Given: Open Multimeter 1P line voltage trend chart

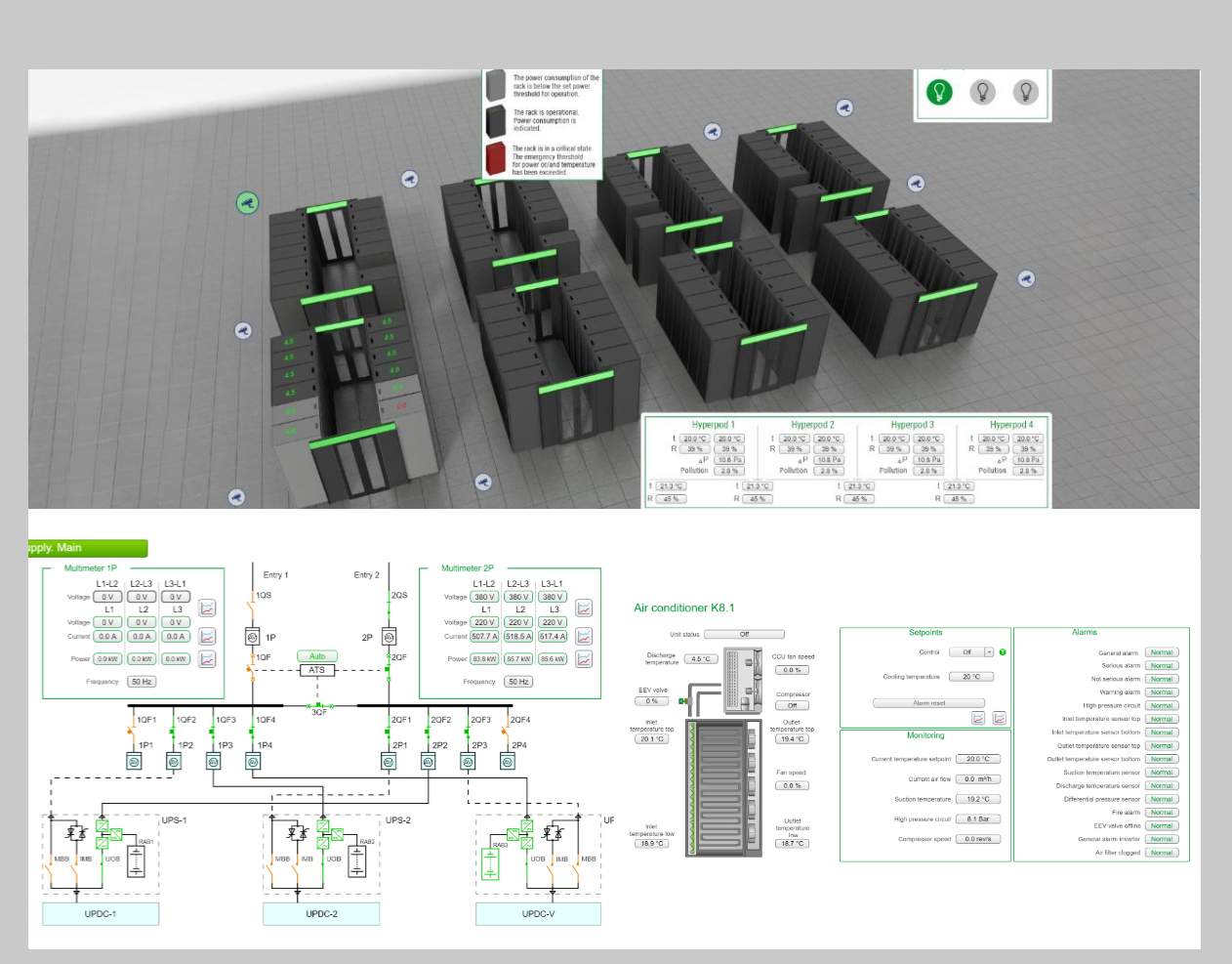Looking at the screenshot, I should pyautogui.click(x=207, y=608).
